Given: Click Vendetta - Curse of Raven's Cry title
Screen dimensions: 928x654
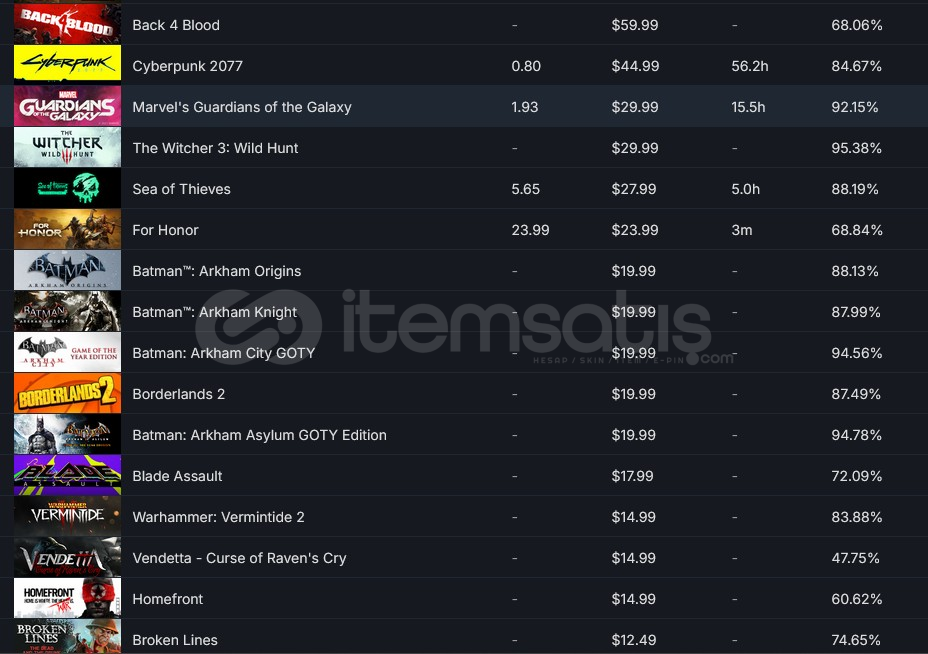Looking at the screenshot, I should [239, 558].
